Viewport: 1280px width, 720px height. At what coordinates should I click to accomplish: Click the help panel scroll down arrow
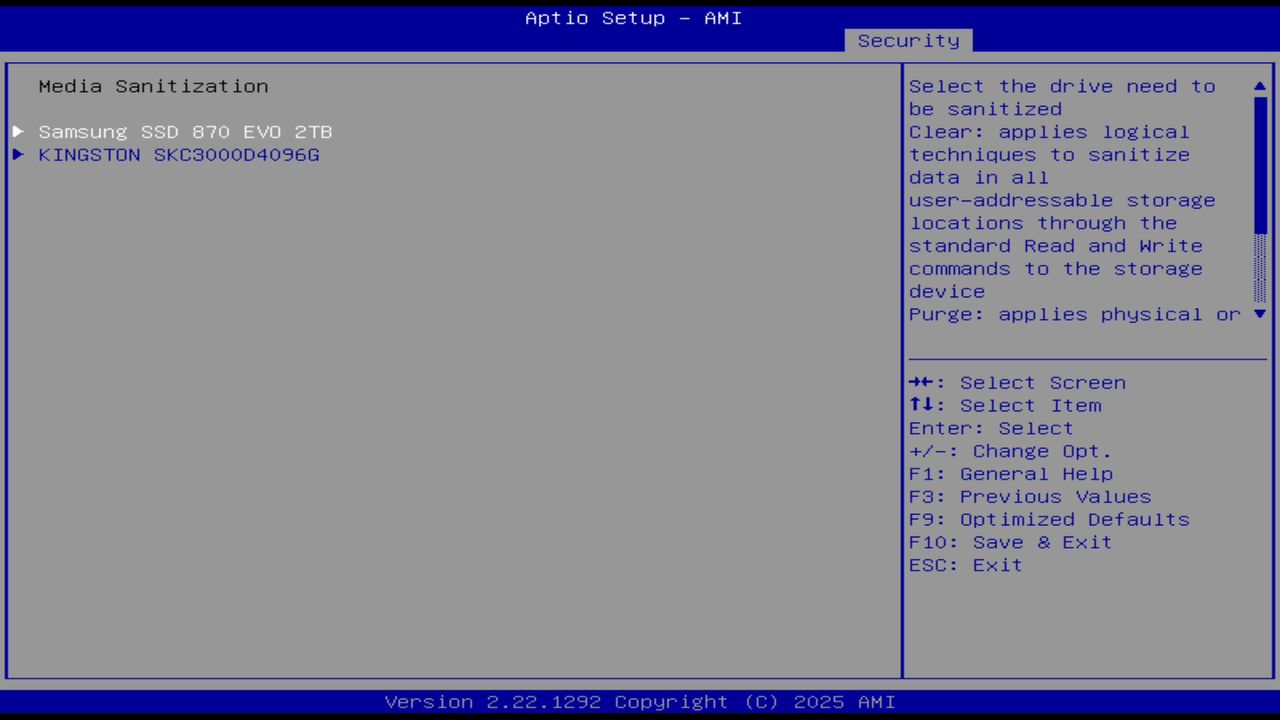pos(1260,314)
